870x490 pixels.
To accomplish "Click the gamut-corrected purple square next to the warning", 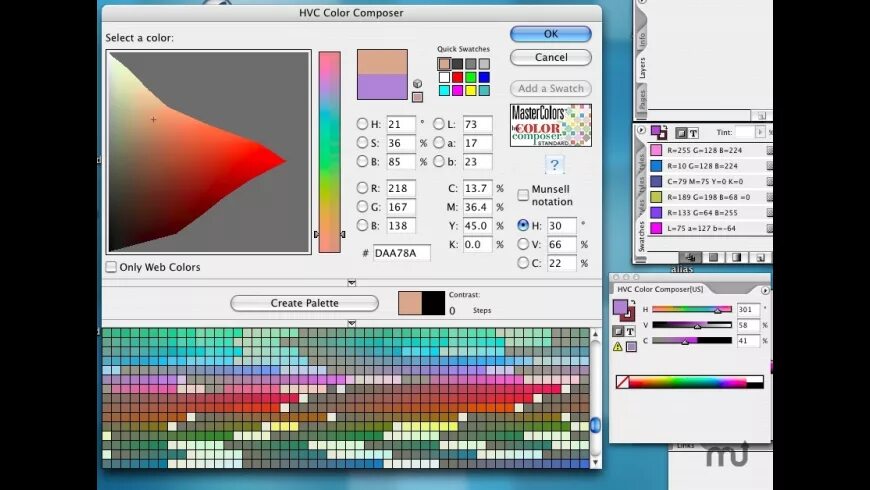I will click(631, 346).
